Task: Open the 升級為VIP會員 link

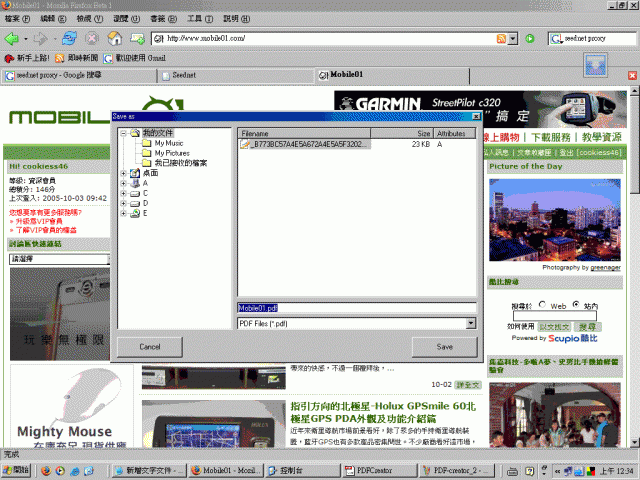Action: 39,221
